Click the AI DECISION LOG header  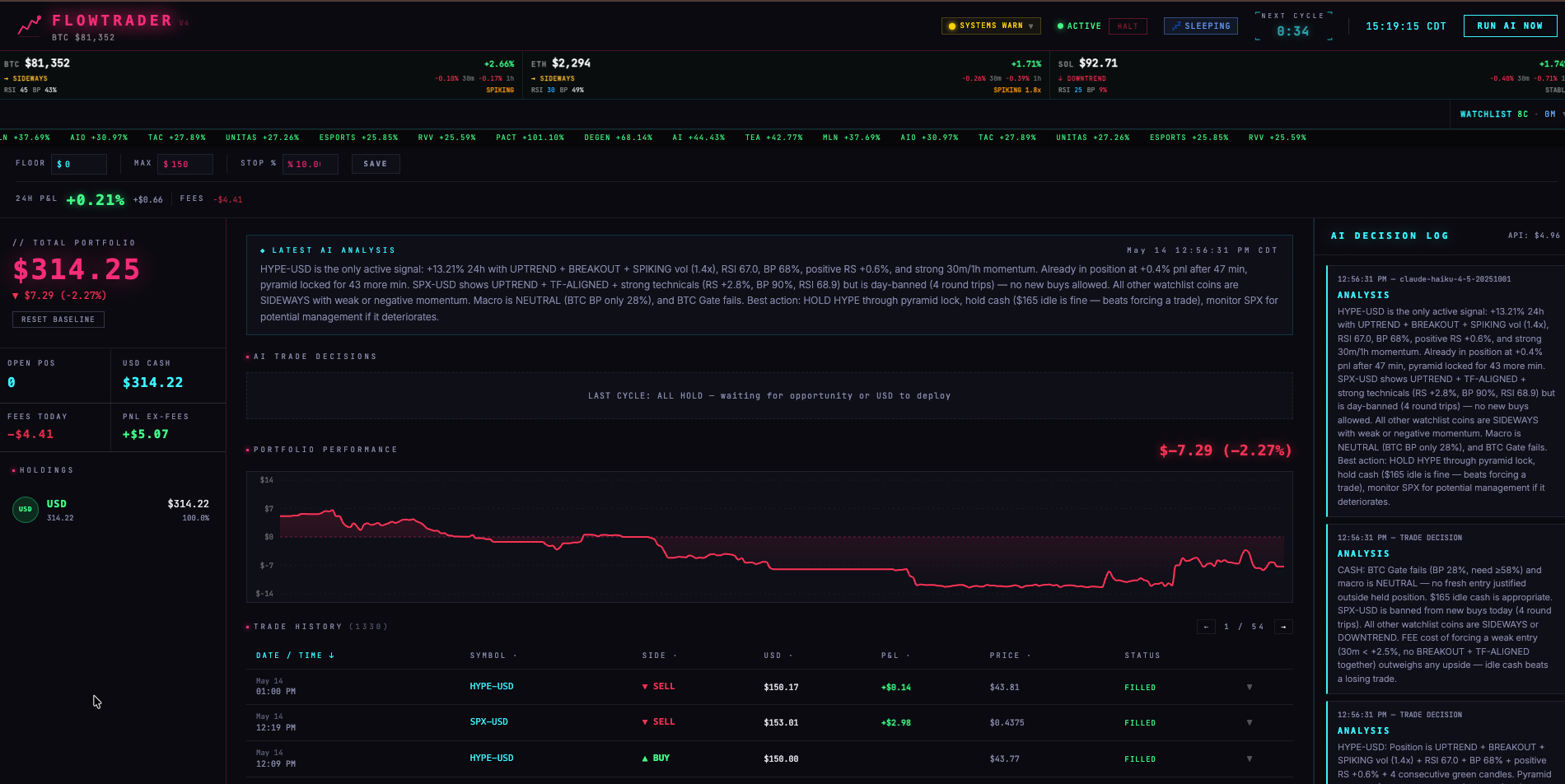[1390, 236]
